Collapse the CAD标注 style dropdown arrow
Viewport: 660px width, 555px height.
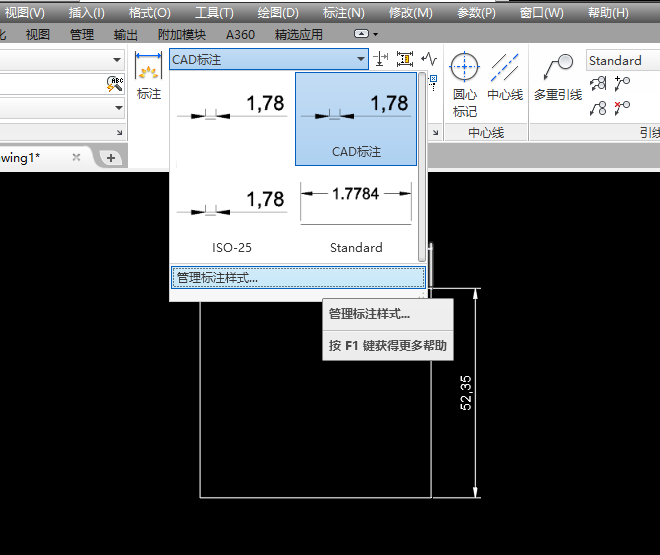361,59
